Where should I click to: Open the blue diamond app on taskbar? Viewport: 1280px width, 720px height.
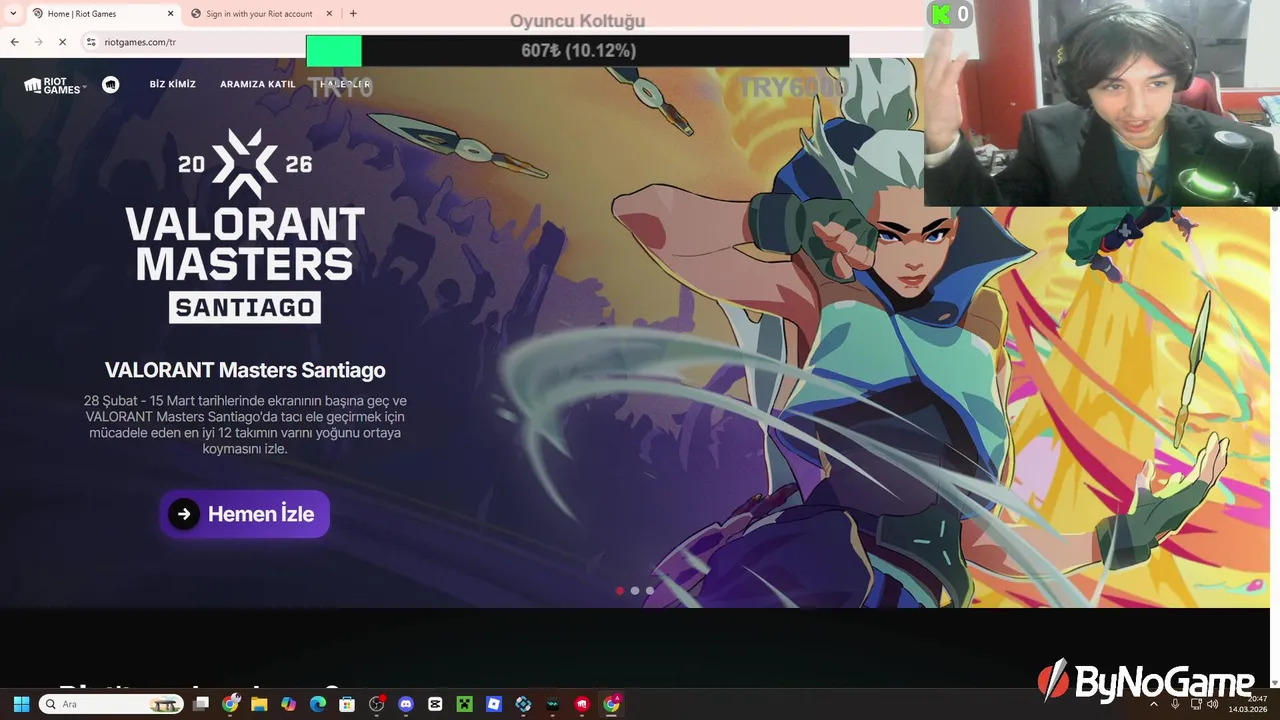tap(523, 704)
